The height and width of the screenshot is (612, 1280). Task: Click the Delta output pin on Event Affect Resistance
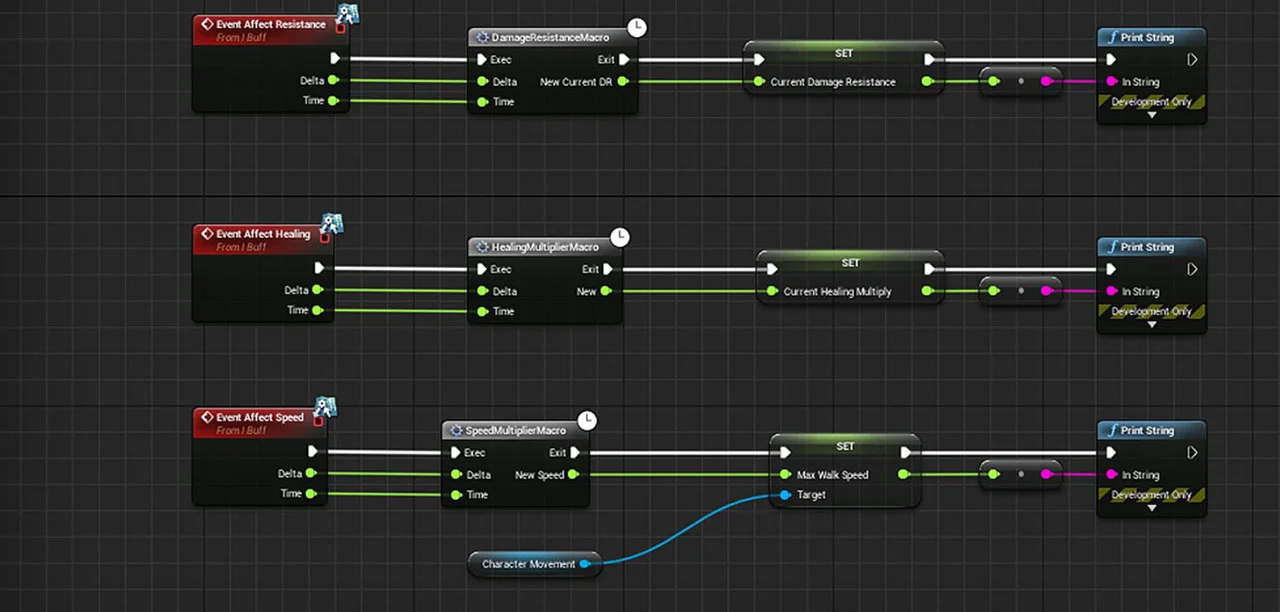[333, 80]
